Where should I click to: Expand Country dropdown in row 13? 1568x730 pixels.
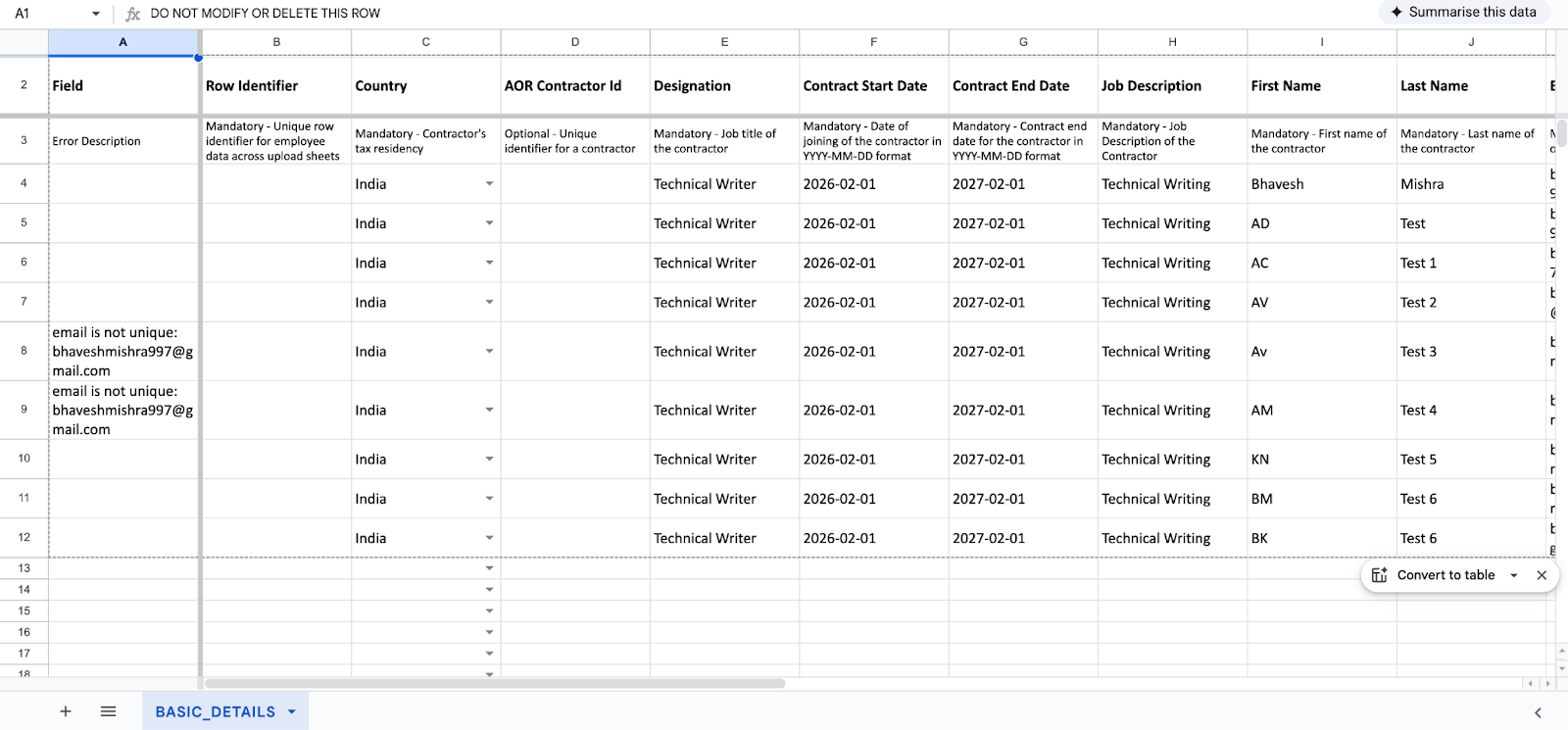coord(489,568)
